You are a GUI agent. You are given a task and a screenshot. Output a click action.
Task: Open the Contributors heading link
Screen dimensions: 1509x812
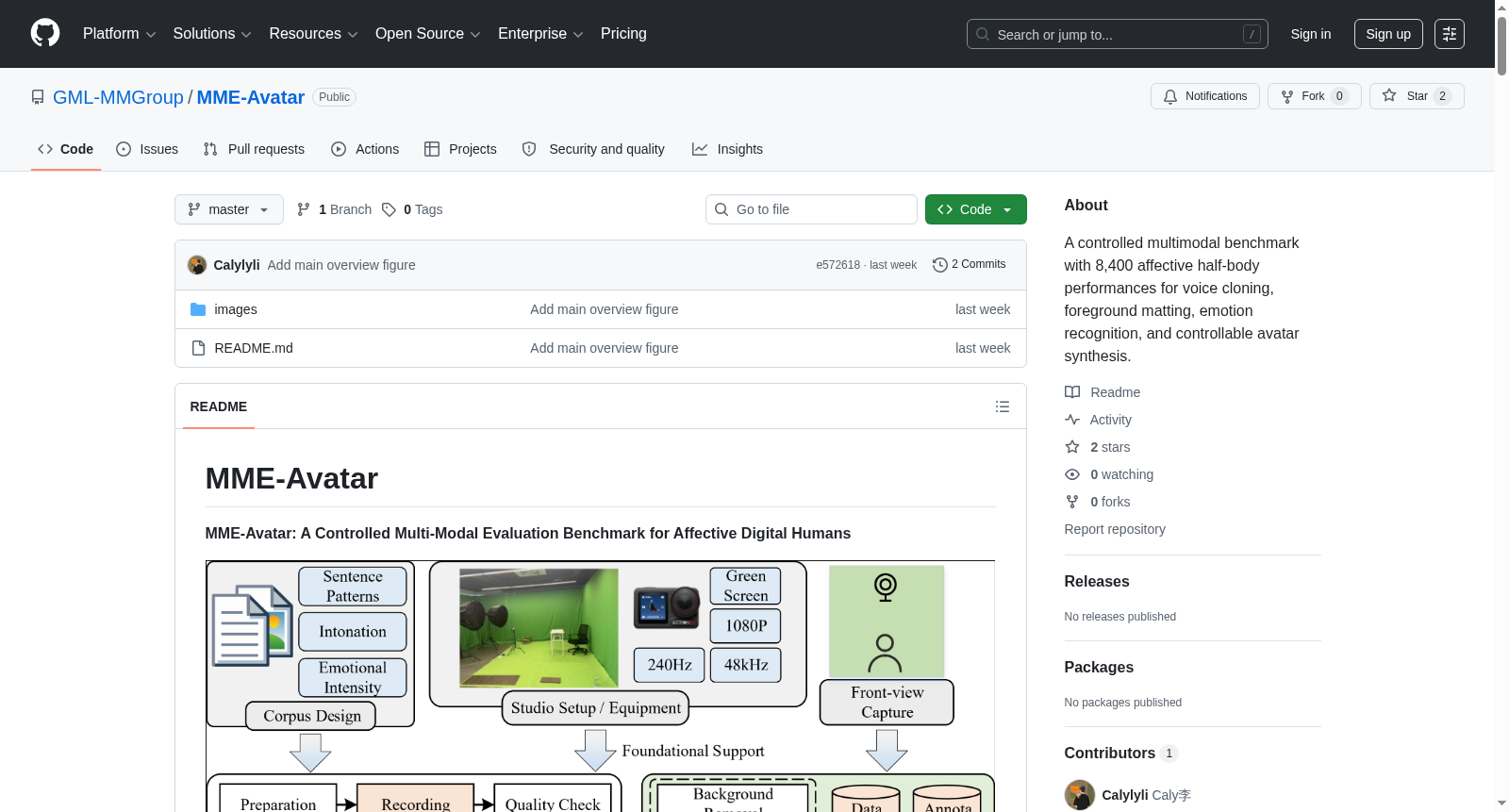pyautogui.click(x=1121, y=754)
